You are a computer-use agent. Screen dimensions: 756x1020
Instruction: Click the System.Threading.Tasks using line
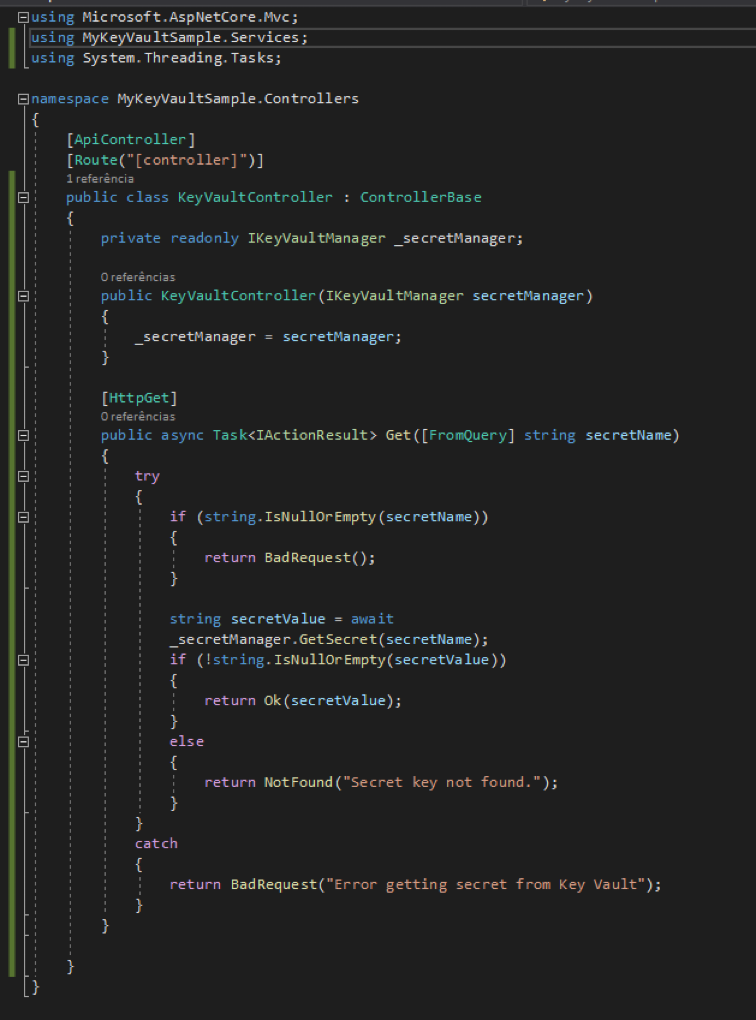[x=156, y=58]
